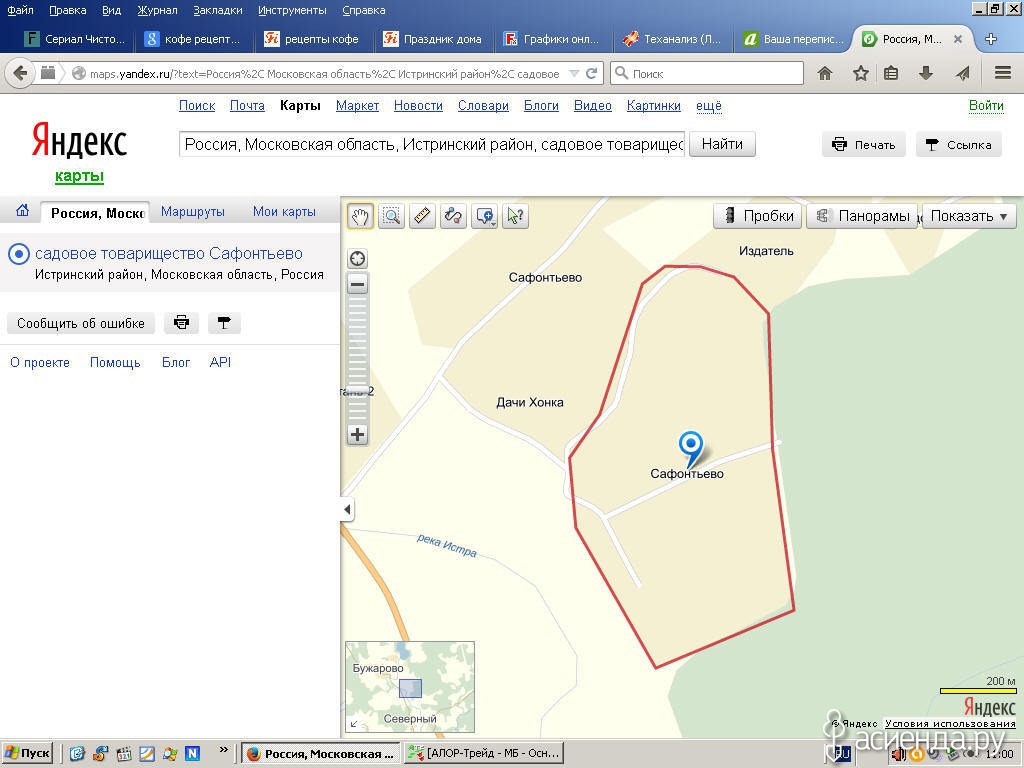Open the ещё more-services dropdown
This screenshot has height=768, width=1024.
(709, 106)
